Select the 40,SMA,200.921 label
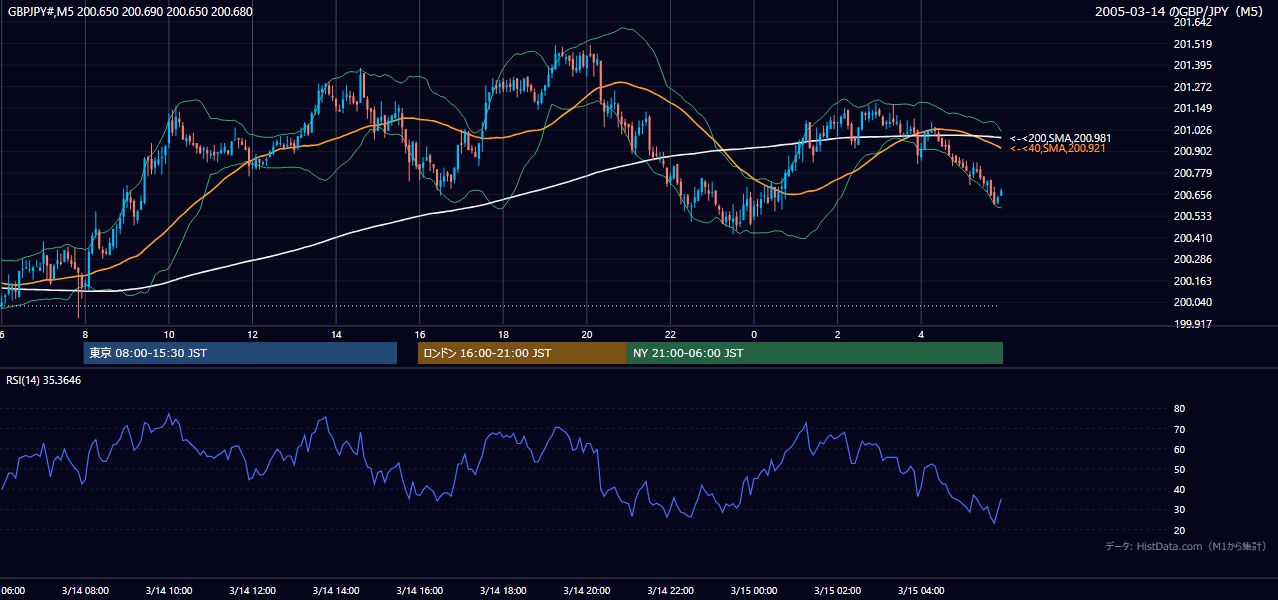The width and height of the screenshot is (1278, 600). [1058, 148]
